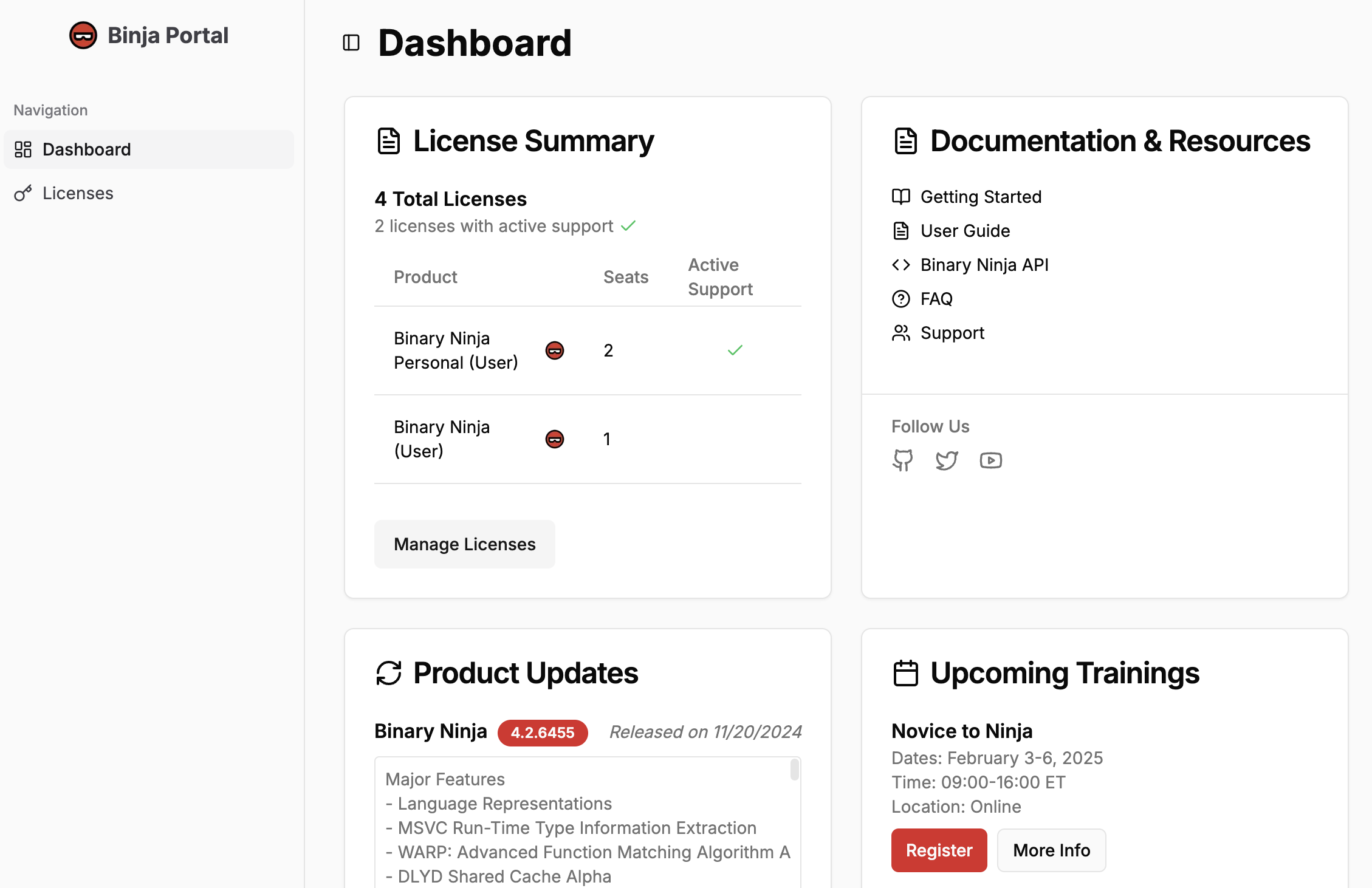Select Dashboard in navigation
The height and width of the screenshot is (888, 1372).
(87, 149)
